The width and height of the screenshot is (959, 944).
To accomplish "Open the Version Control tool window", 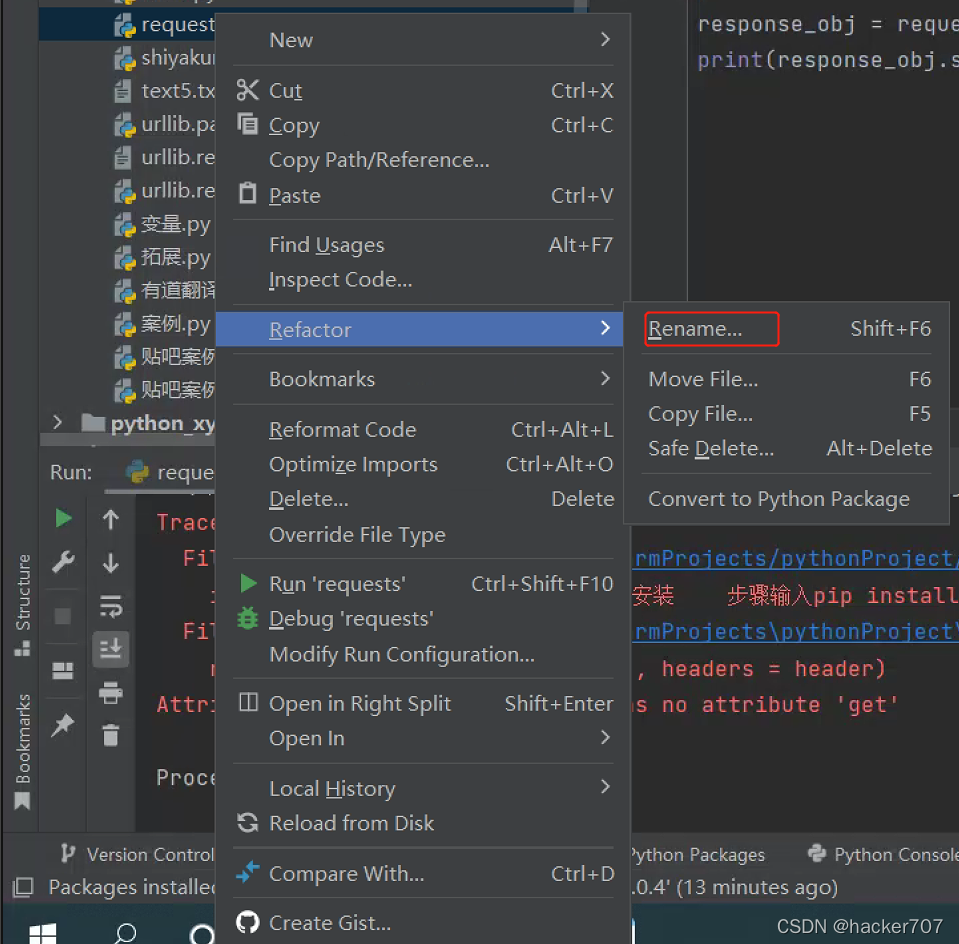I will click(x=138, y=854).
